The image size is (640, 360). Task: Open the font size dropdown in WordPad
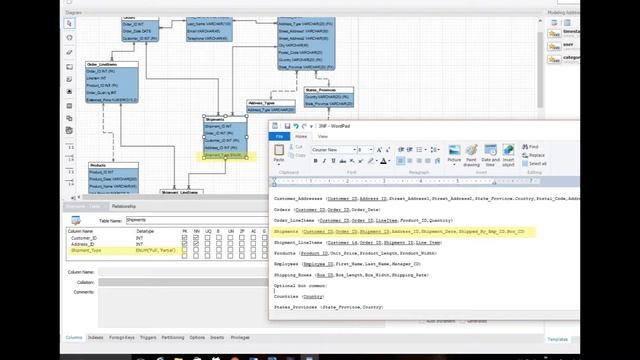tap(371, 150)
